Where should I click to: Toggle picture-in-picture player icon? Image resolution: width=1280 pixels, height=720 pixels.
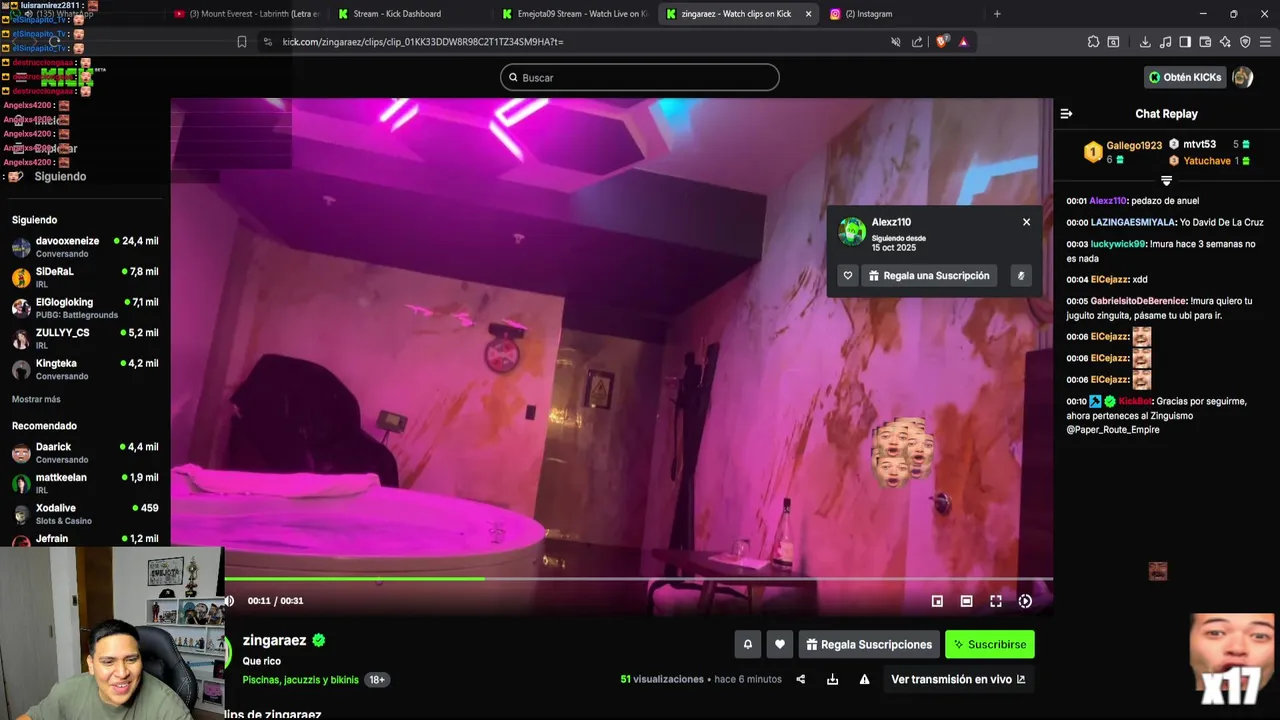(x=937, y=601)
